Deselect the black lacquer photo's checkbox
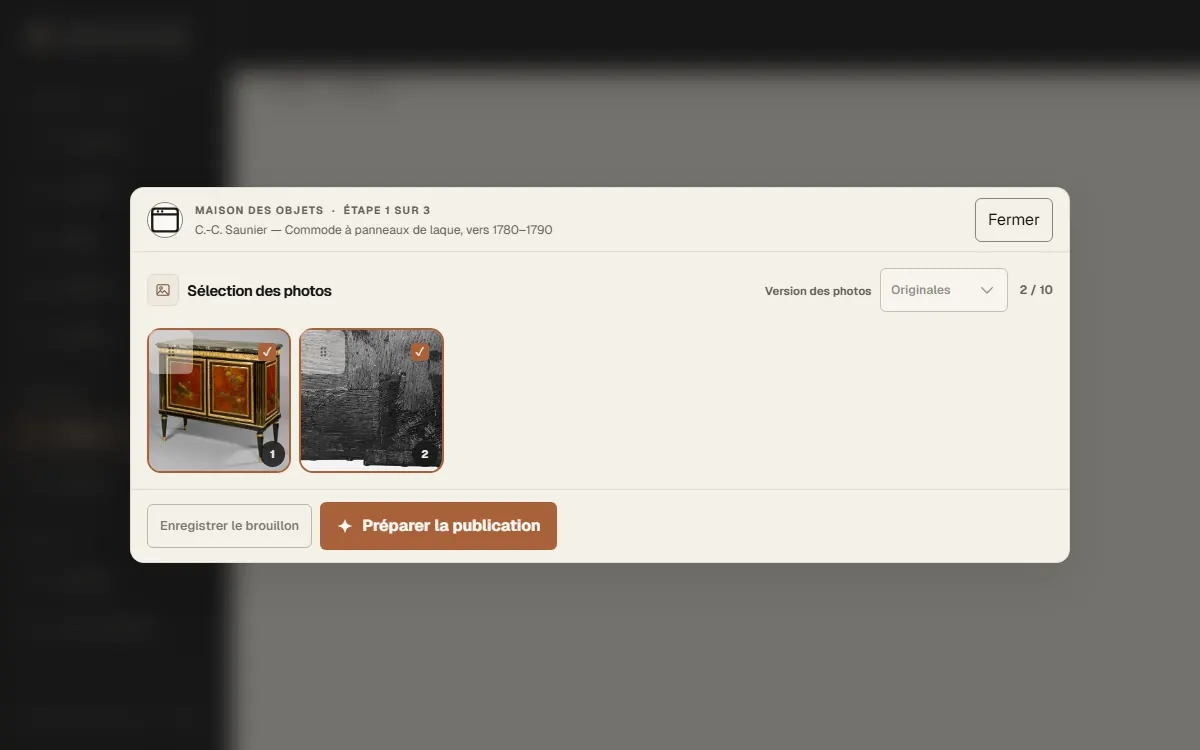Screen dimensions: 1200x750 point(420,352)
